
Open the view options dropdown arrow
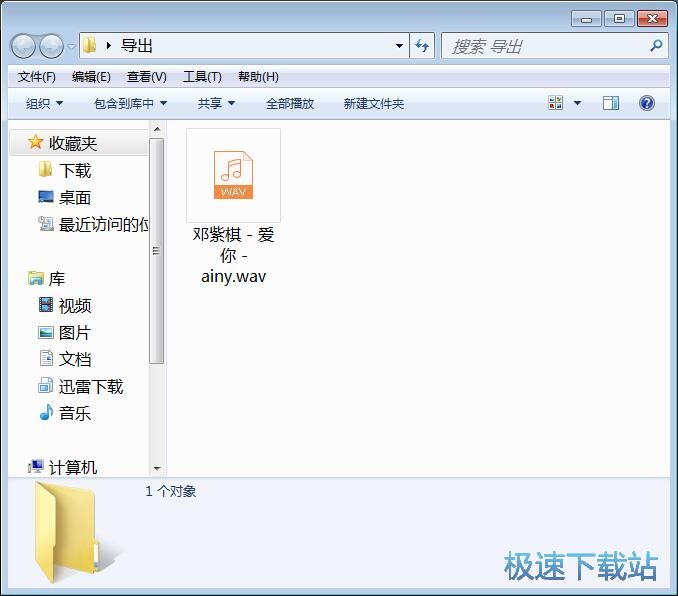pyautogui.click(x=577, y=103)
